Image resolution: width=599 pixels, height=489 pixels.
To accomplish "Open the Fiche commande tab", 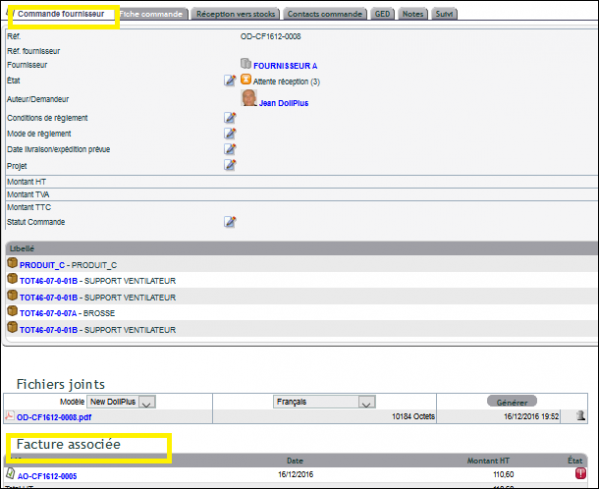I will pos(151,14).
